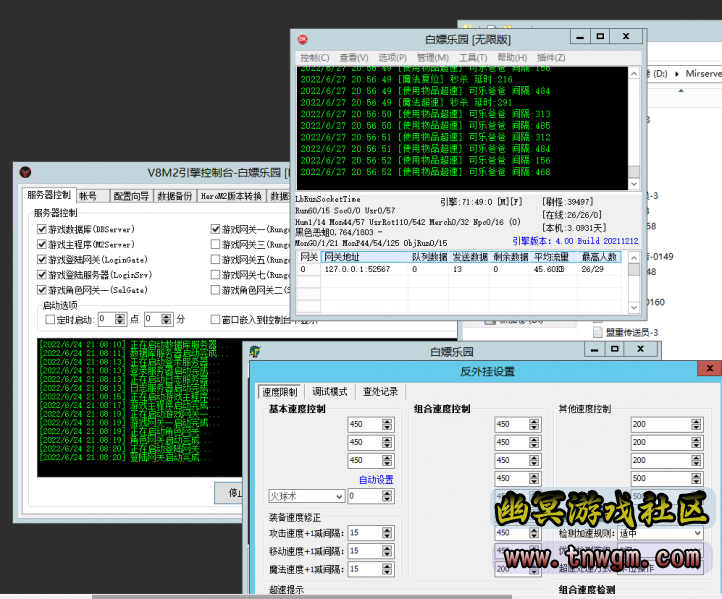The width and height of the screenshot is (722, 599).
Task: Click the 500 value stepper in 其他速度控制
Action: pyautogui.click(x=696, y=478)
